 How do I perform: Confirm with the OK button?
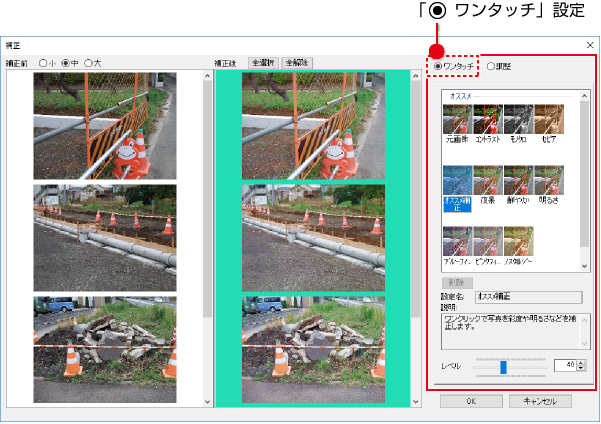pos(470,400)
